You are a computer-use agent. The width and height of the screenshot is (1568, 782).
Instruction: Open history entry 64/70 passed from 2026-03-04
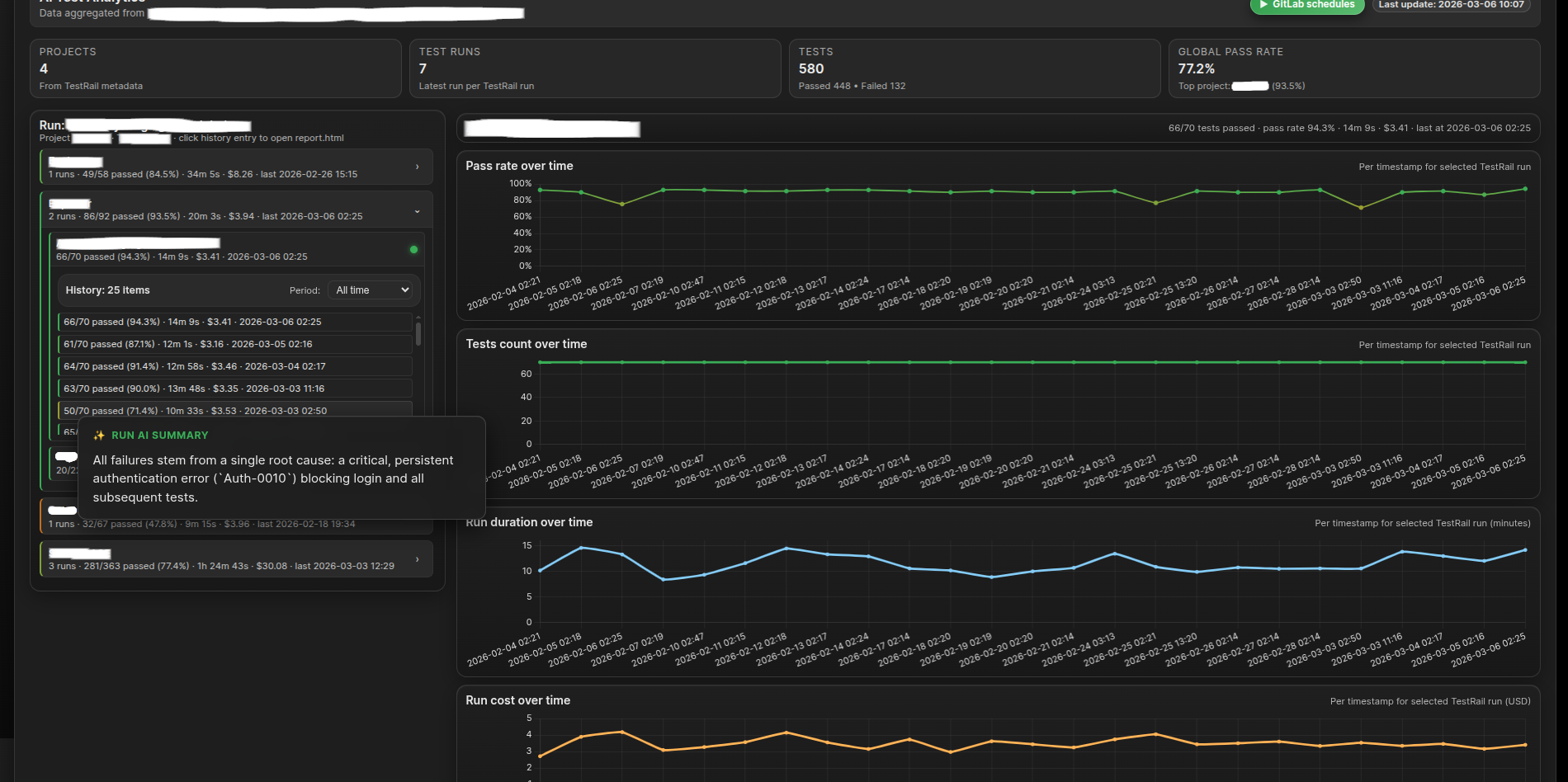tap(234, 366)
